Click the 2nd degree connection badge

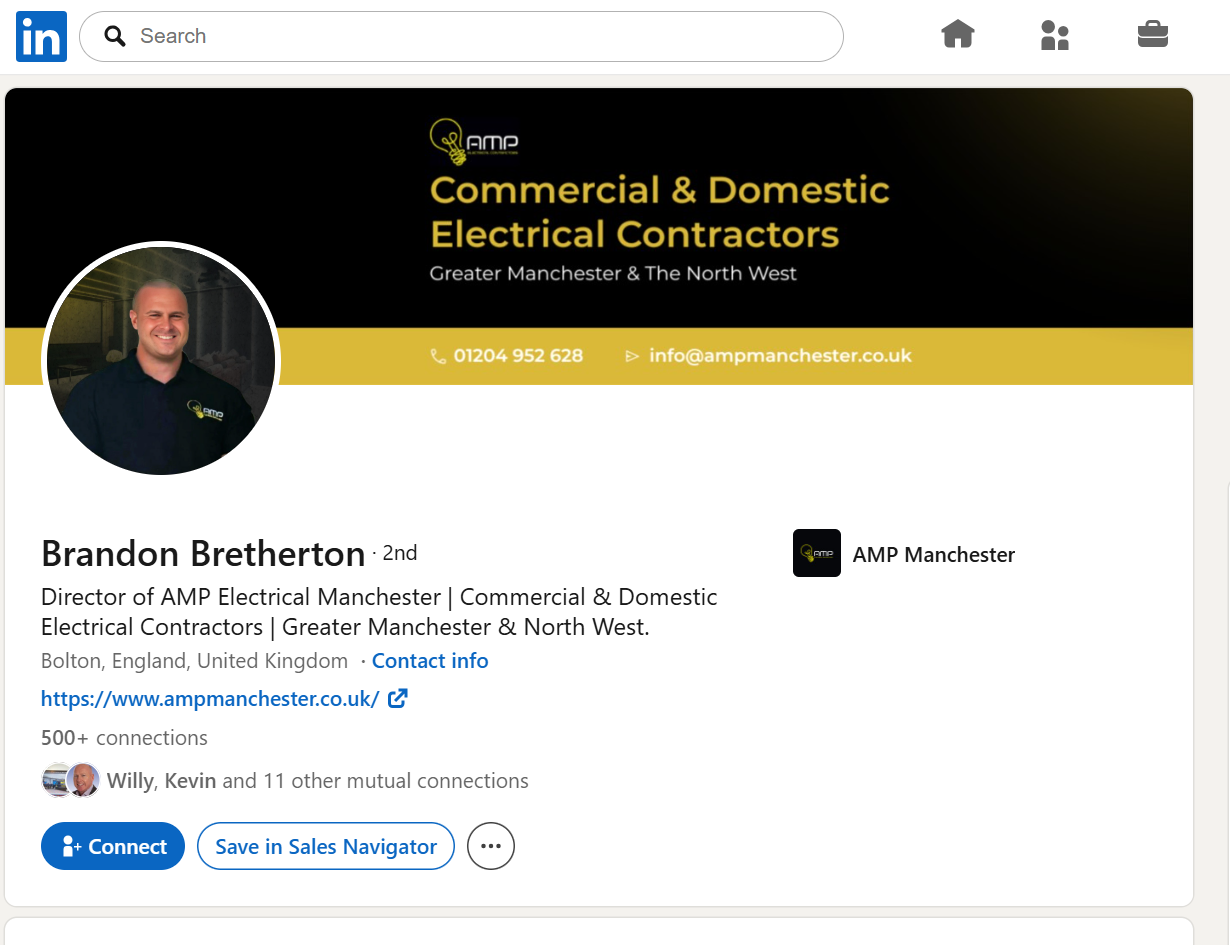(400, 553)
